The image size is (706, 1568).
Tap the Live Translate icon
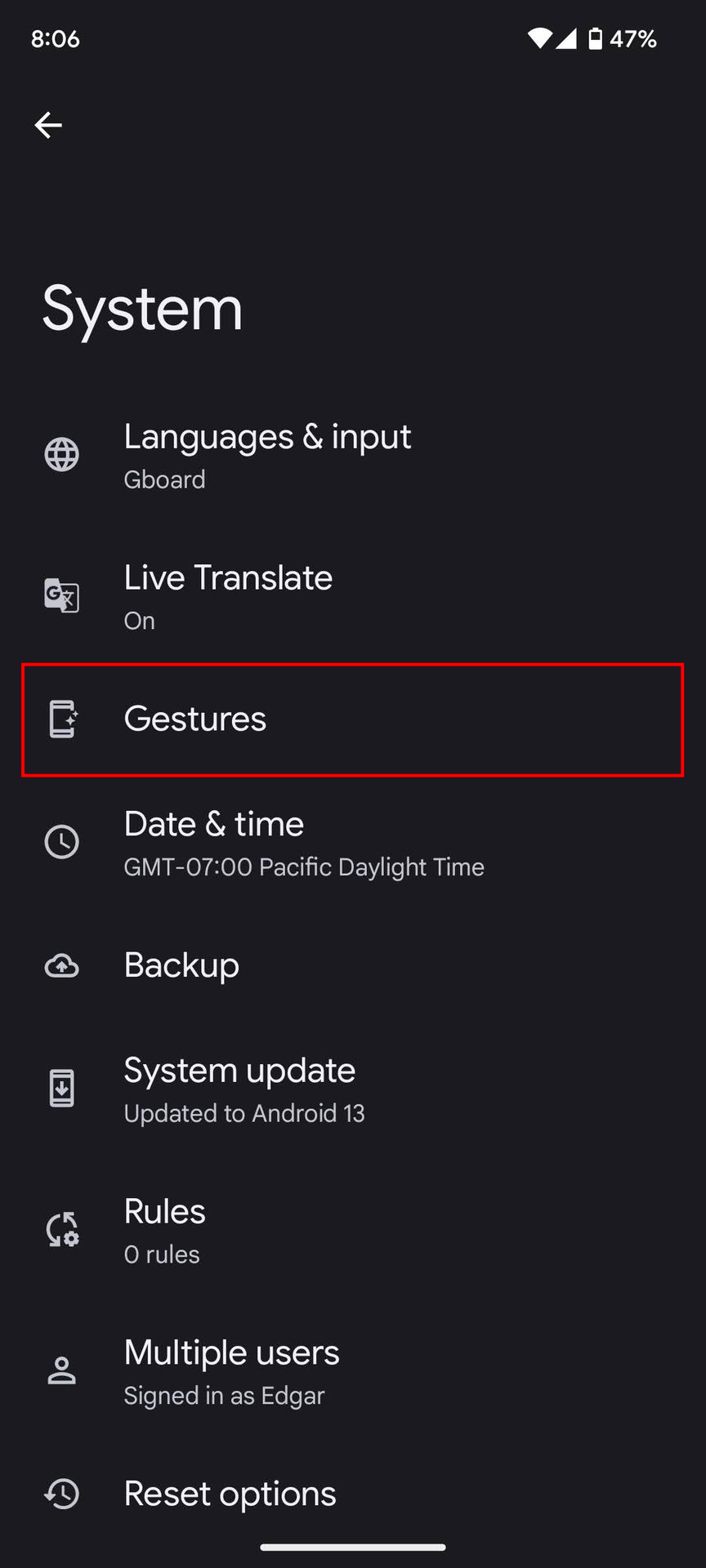62,595
